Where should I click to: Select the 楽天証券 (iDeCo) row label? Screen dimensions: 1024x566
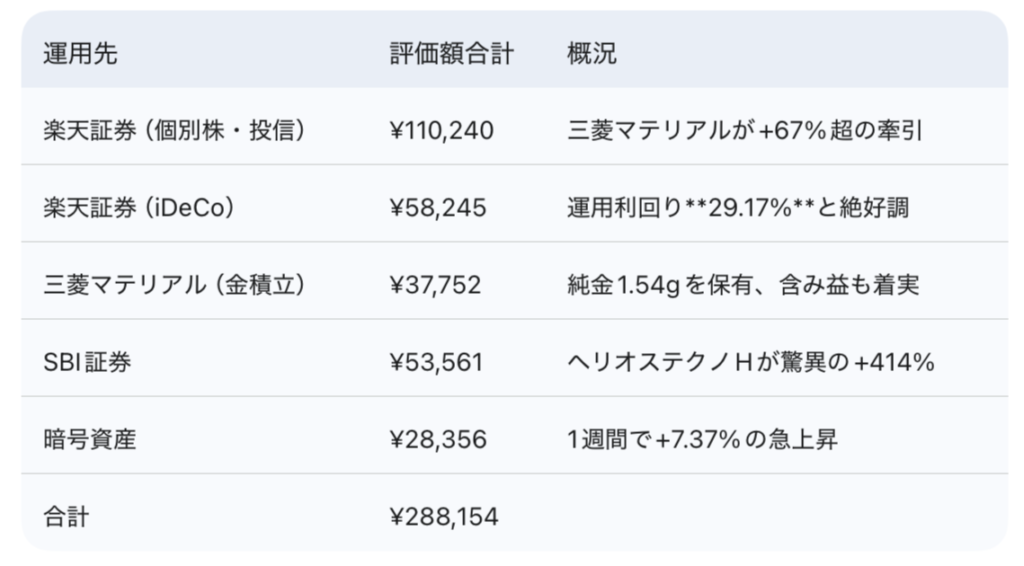click(x=139, y=207)
